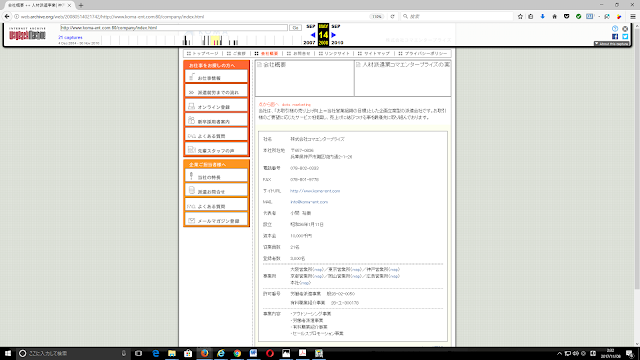Launch Google Chrome from the taskbar
The image size is (640, 360).
[237, 353]
